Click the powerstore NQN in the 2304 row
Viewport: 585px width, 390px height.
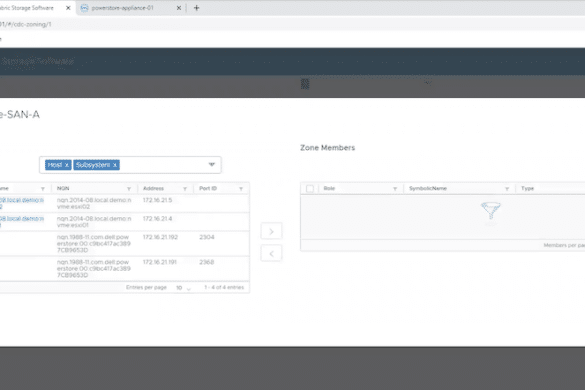click(x=94, y=243)
